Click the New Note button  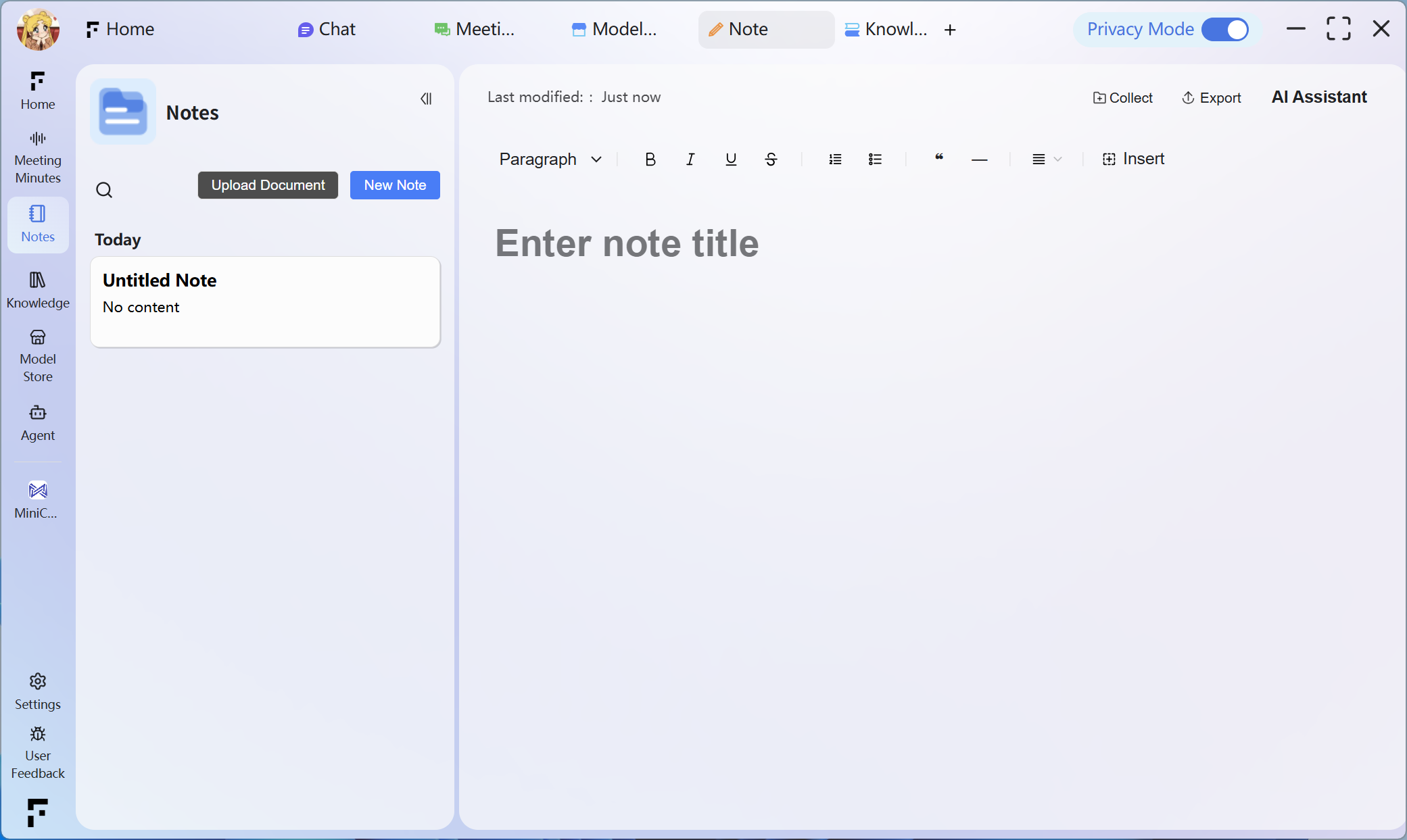395,185
